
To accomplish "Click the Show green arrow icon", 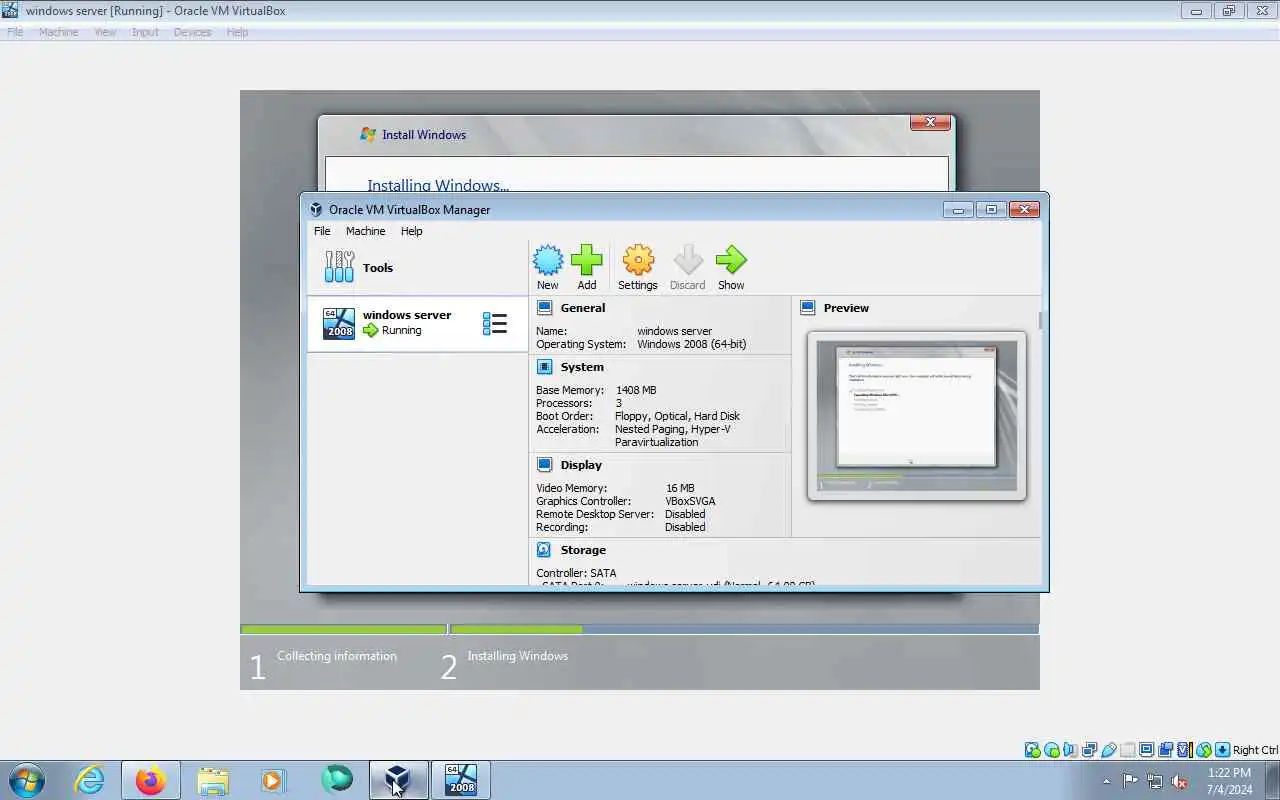I will coord(731,261).
